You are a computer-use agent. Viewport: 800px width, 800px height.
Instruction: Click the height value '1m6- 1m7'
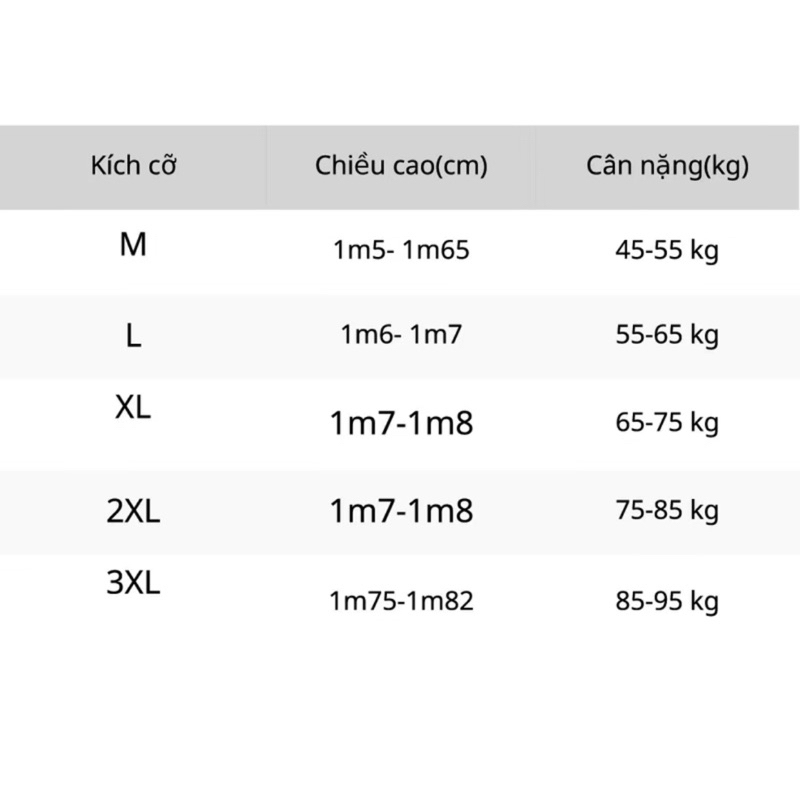401,336
